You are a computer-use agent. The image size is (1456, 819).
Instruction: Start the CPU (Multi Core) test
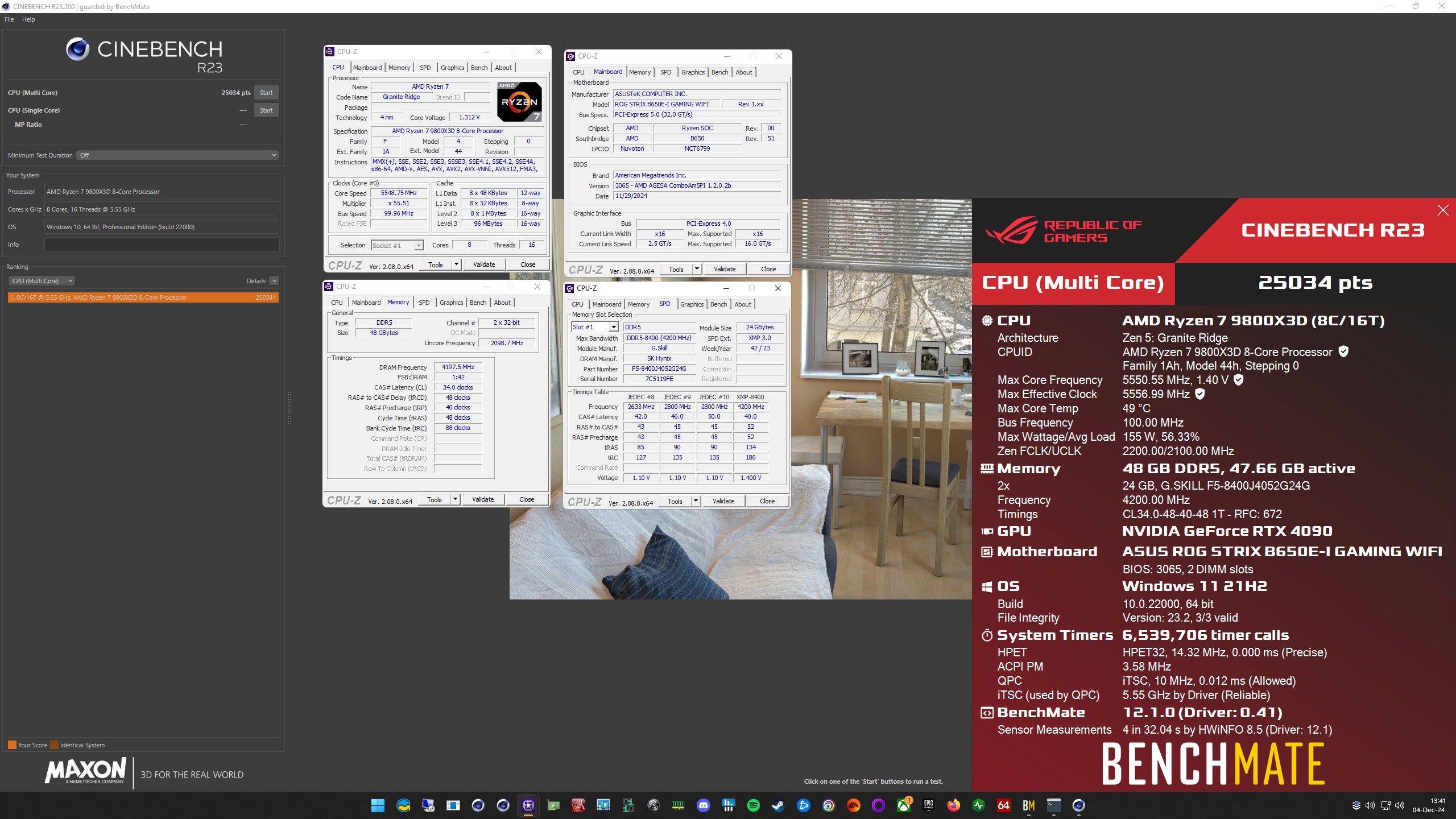tap(266, 93)
